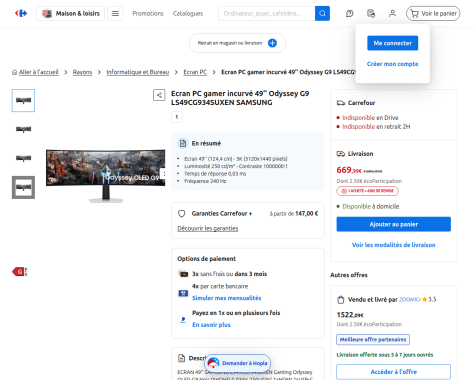The width and height of the screenshot is (475, 380).
Task: Click the PayPal icon in payment options
Action: coord(183,320)
